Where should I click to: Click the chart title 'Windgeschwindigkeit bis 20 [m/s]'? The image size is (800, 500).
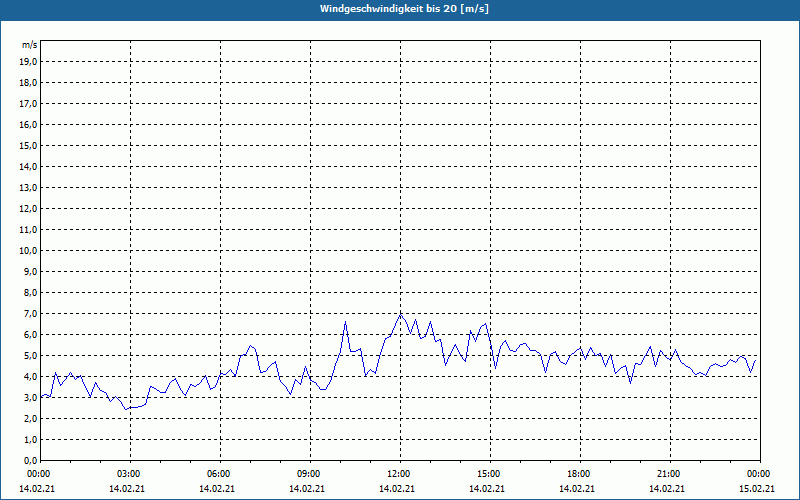pyautogui.click(x=404, y=9)
